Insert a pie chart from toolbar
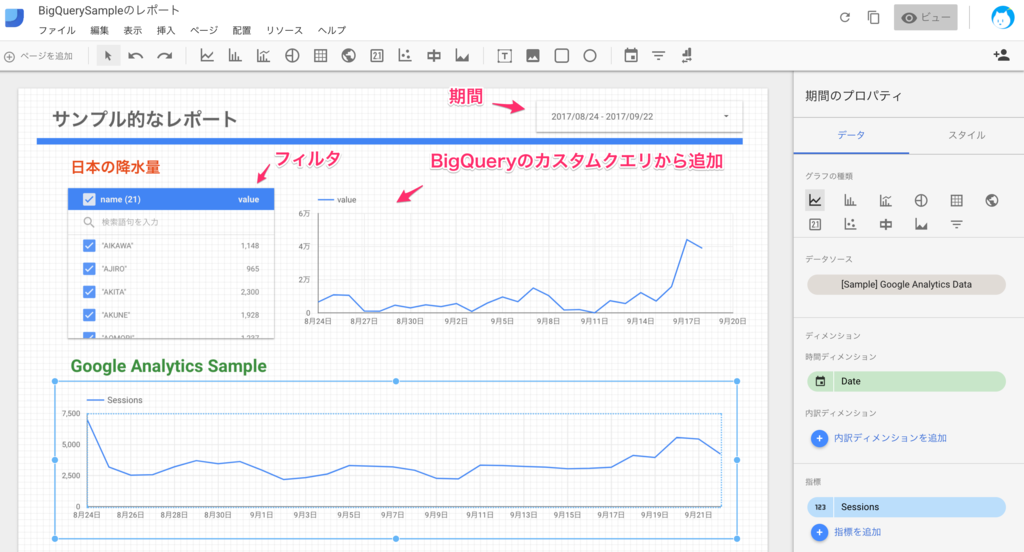The image size is (1024, 552). click(292, 56)
